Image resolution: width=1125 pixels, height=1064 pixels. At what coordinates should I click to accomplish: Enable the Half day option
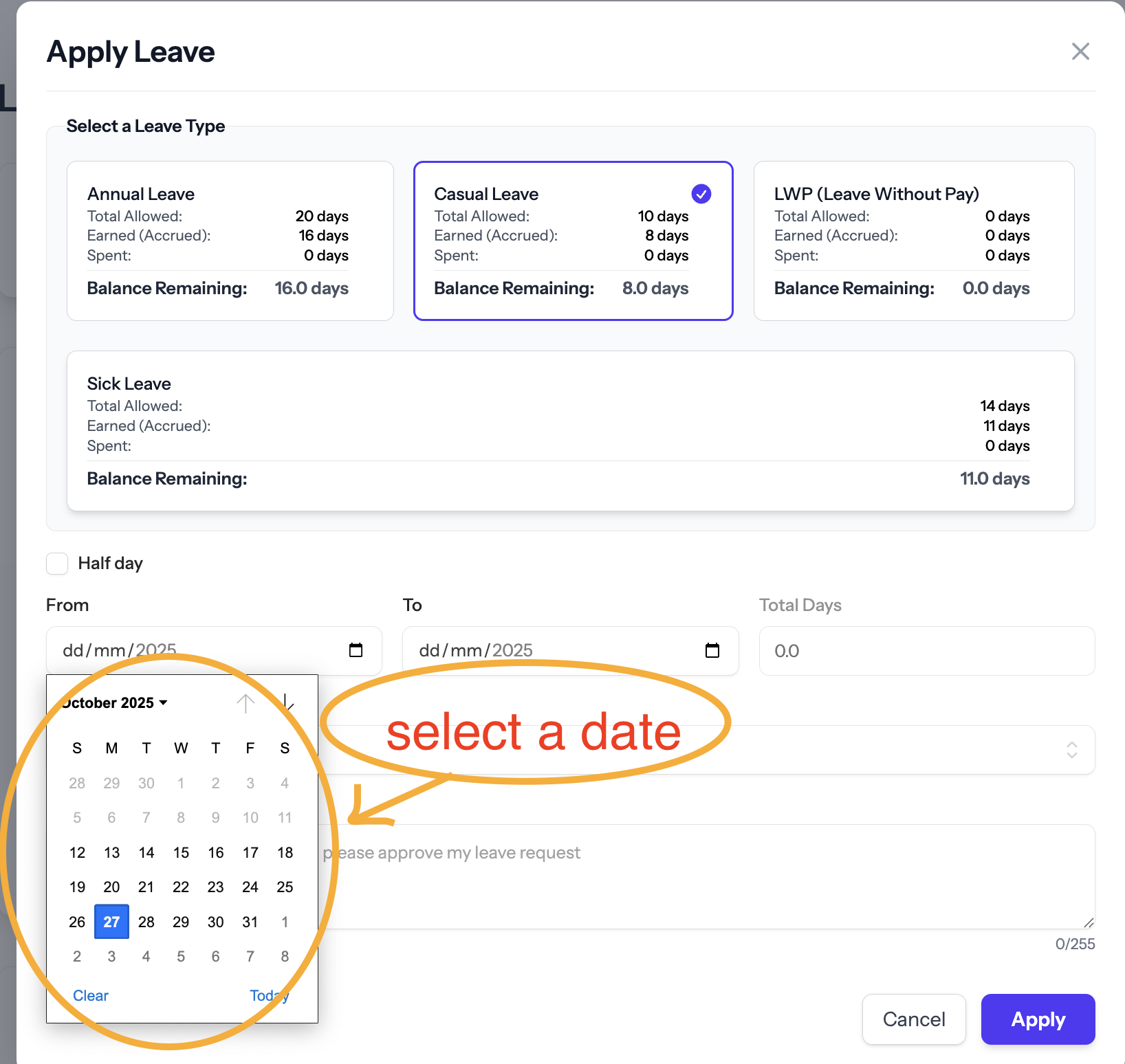(57, 564)
